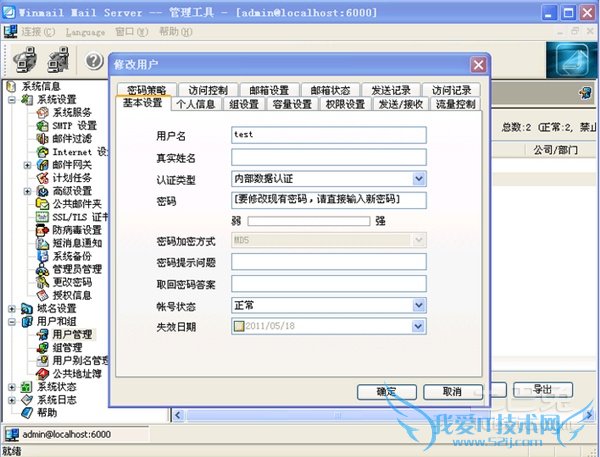Open 管理员管理 in the tree
Viewport: 600px width, 457px height.
[x=77, y=269]
